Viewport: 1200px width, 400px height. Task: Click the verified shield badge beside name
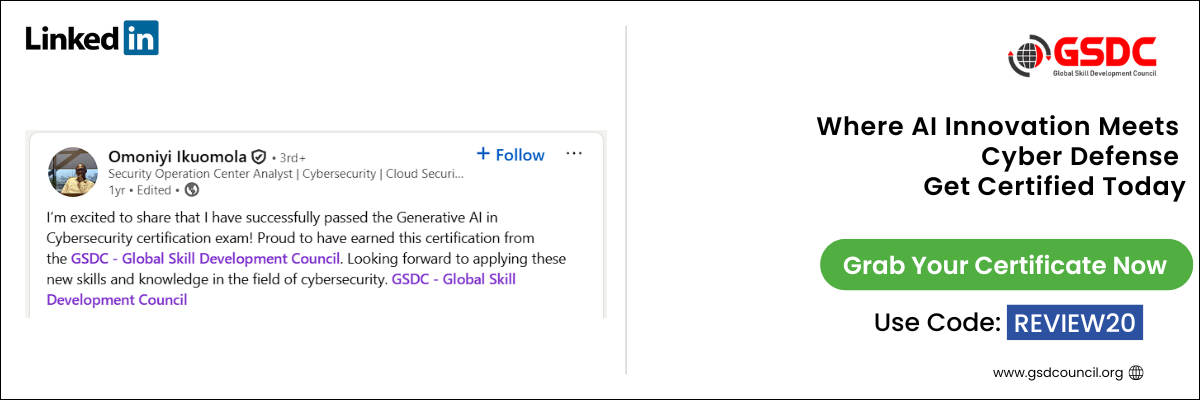coord(258,157)
